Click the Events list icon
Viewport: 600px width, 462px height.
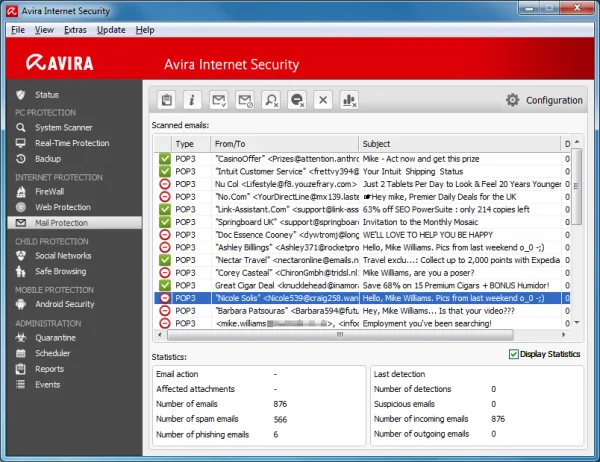21,384
